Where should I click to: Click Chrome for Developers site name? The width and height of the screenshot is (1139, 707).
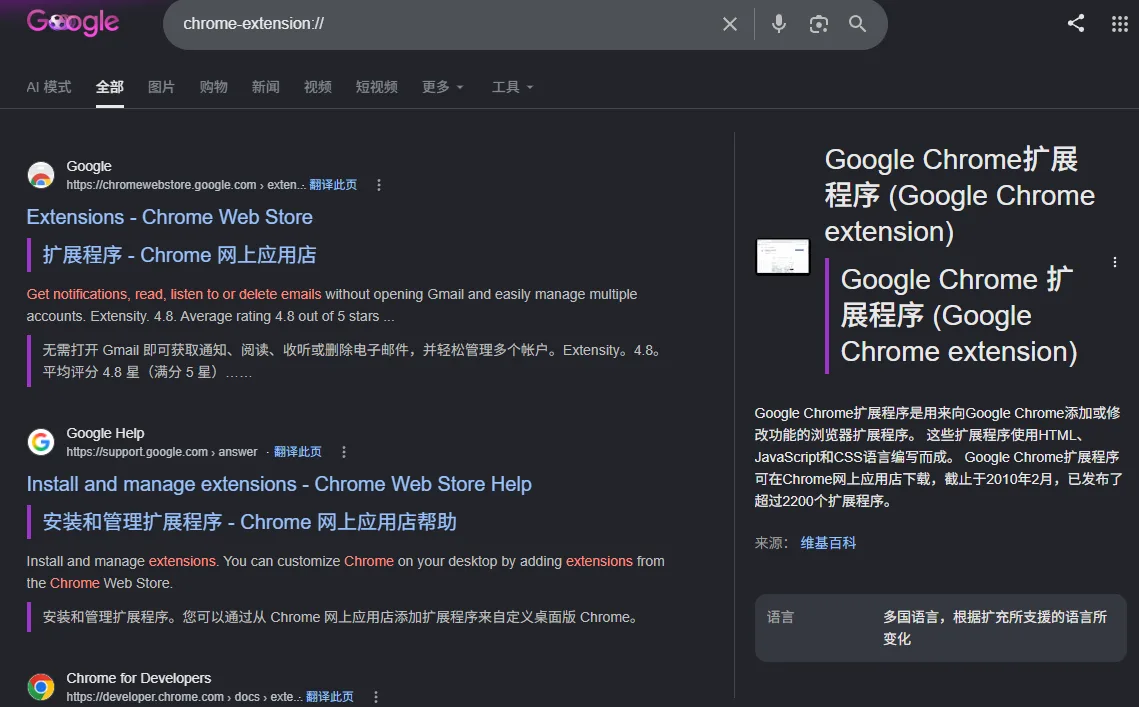click(139, 678)
